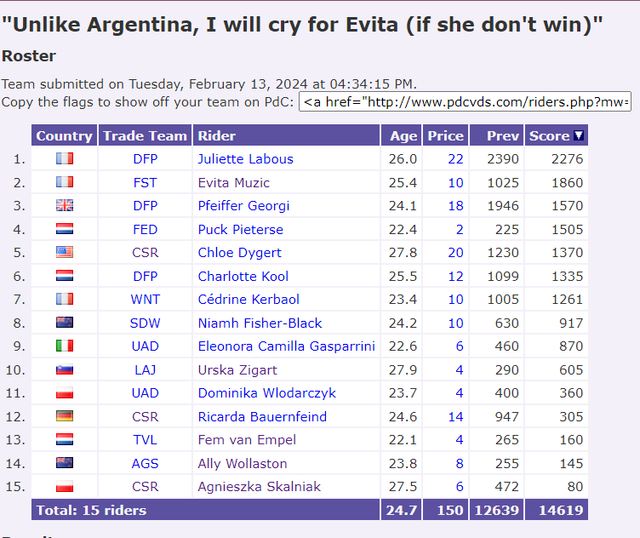Click the US flag beside Chloe Dygert
This screenshot has width=640, height=538.
[x=64, y=252]
